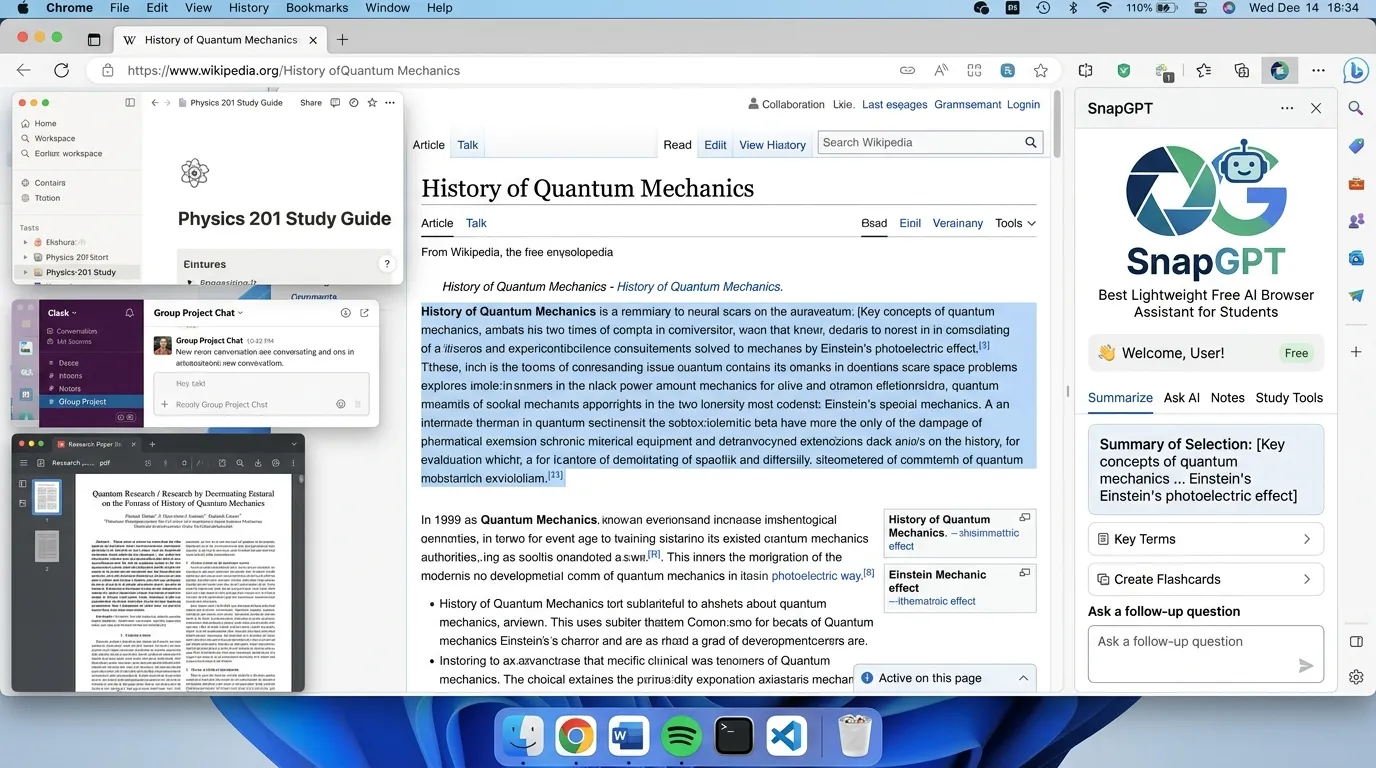Image resolution: width=1376 pixels, height=768 pixels.
Task: Click the Search Wikipedia input field
Action: (919, 143)
